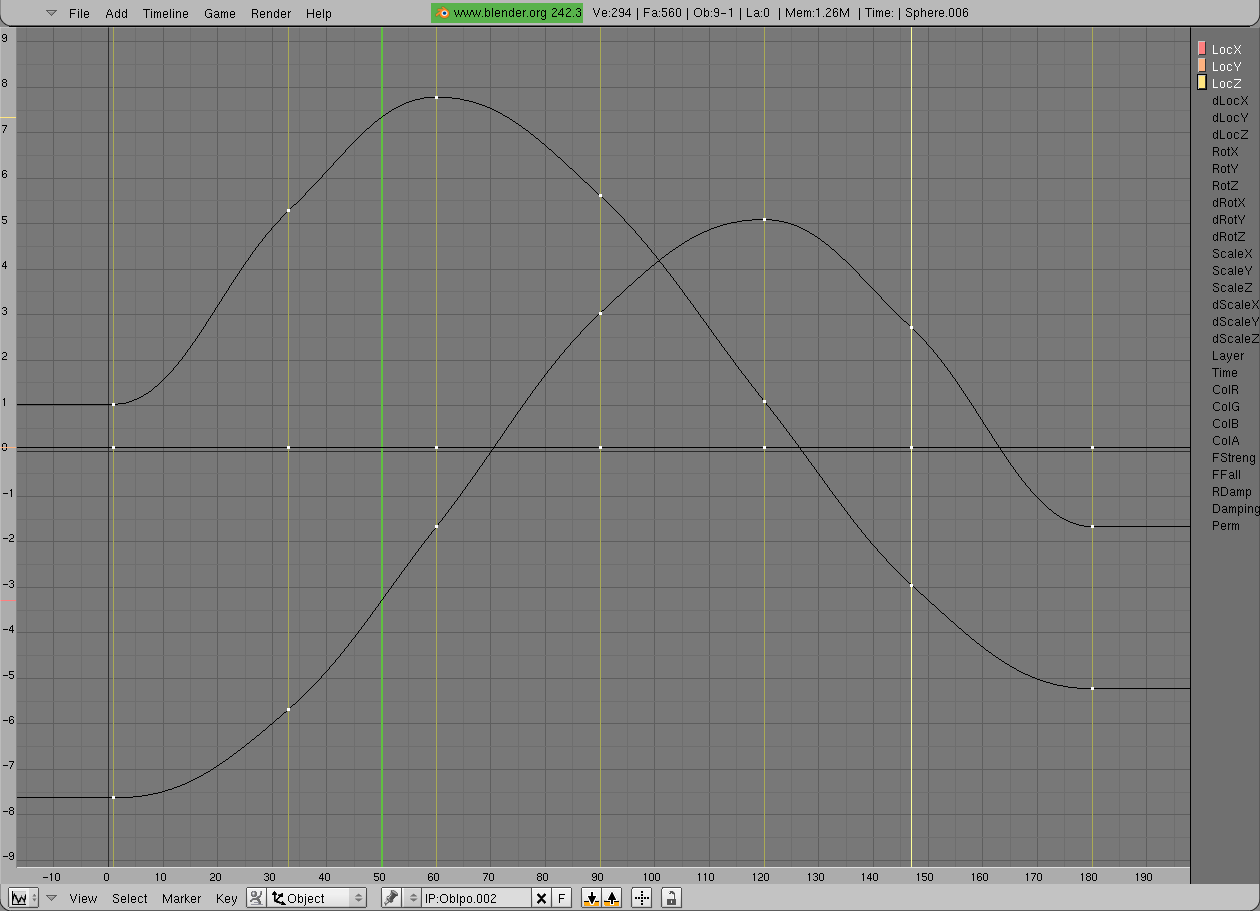Copy curves to buffer with down-arrow icon
Image resolution: width=1260 pixels, height=911 pixels.
(592, 898)
